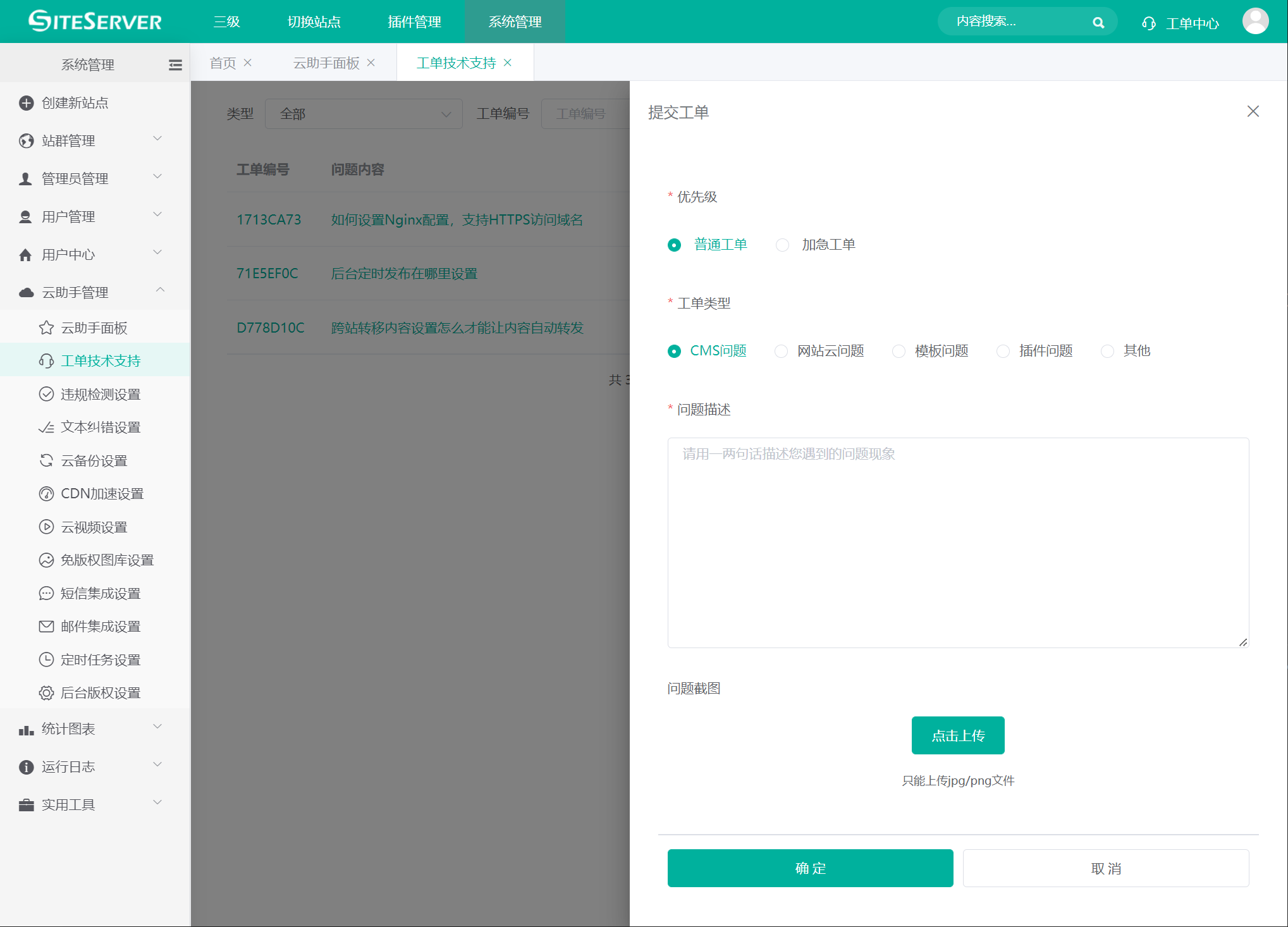Click the search magnifier icon in header
Screen dimensions: 1288x927
coord(1098,23)
